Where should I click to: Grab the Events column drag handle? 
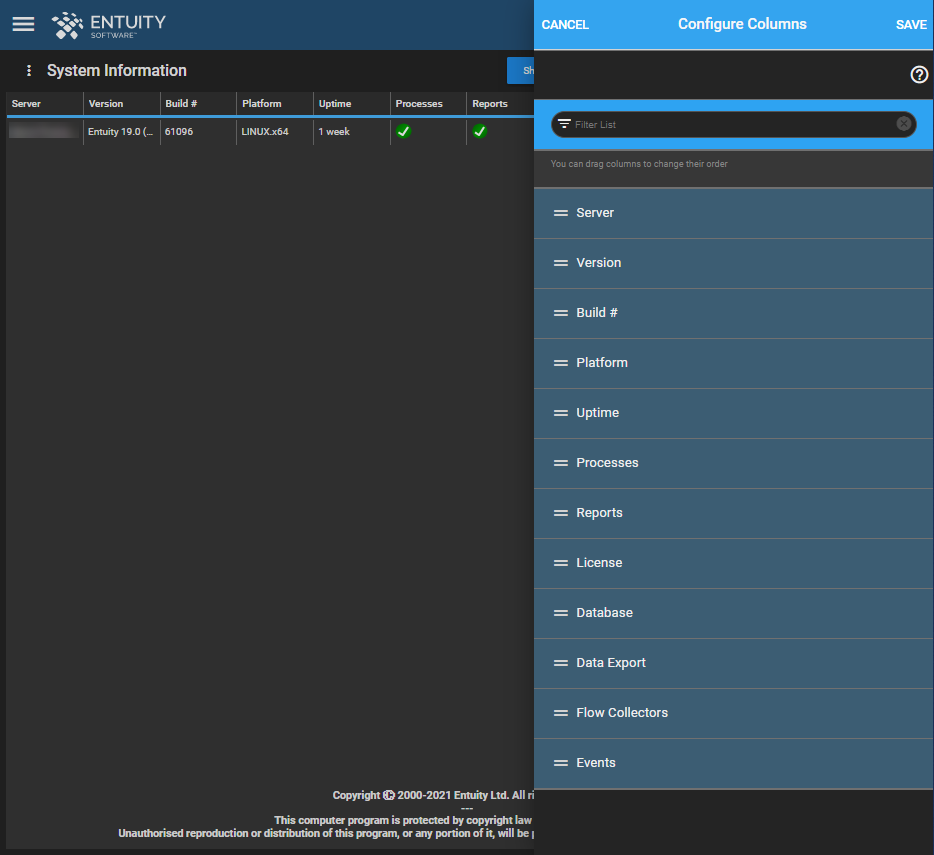click(561, 763)
